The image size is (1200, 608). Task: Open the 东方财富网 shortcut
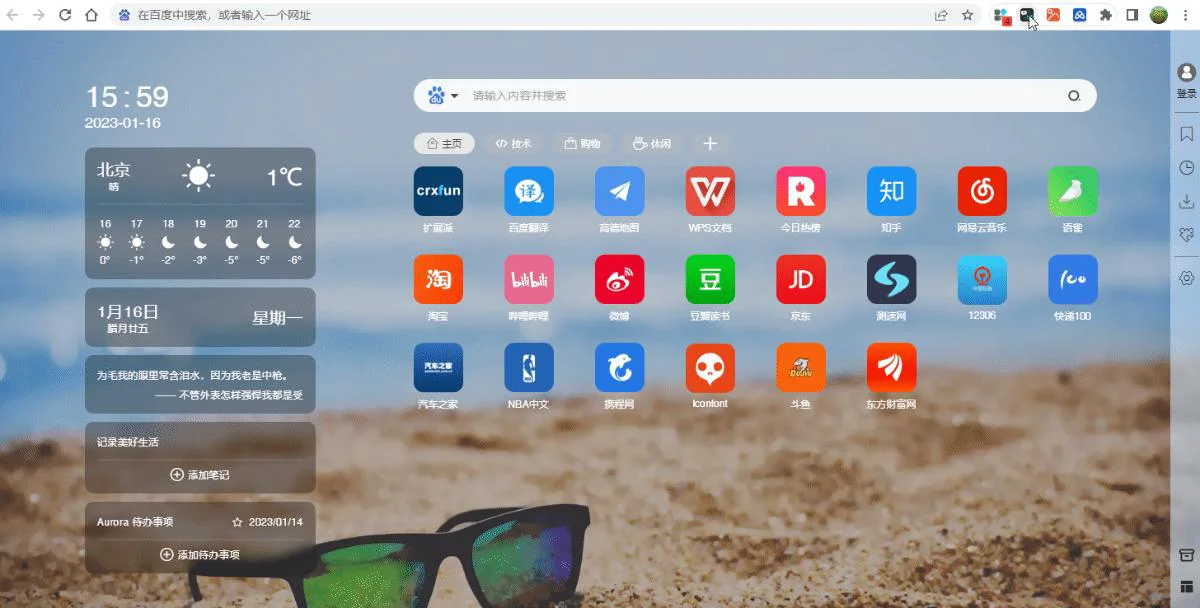click(x=891, y=368)
